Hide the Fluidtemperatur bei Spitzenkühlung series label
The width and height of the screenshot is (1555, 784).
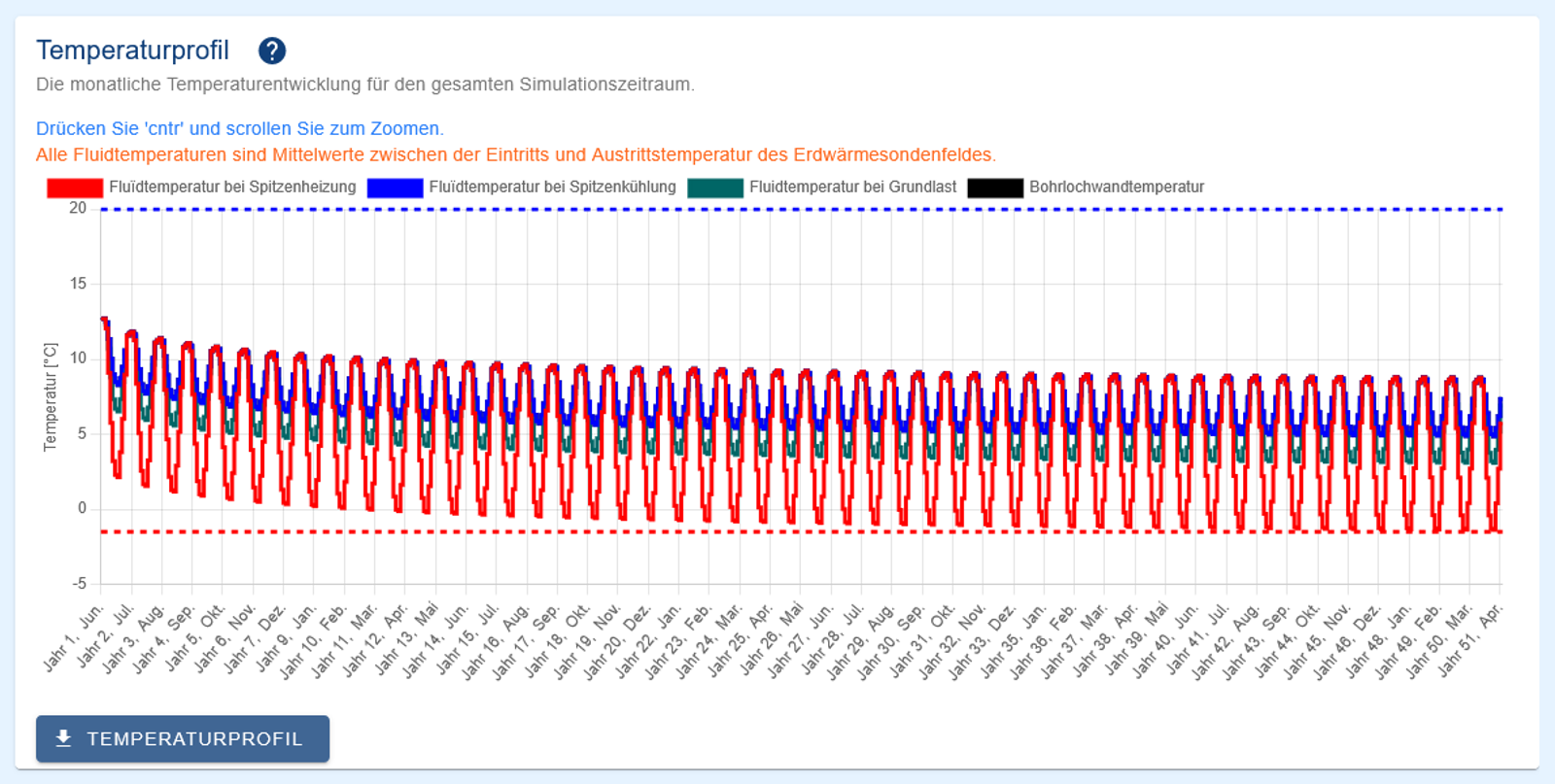(x=552, y=187)
